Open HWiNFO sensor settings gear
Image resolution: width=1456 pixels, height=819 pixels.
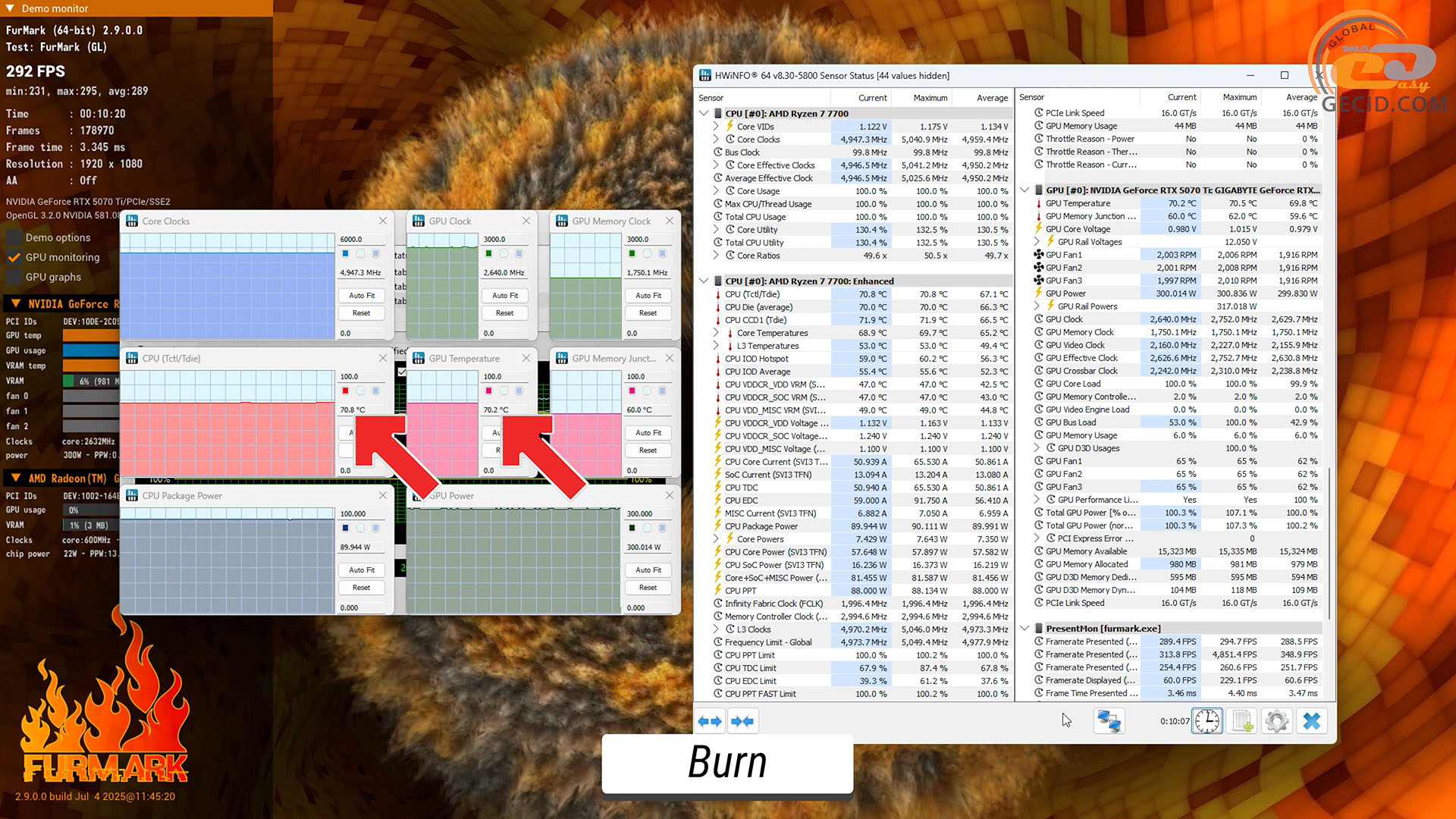pyautogui.click(x=1277, y=721)
